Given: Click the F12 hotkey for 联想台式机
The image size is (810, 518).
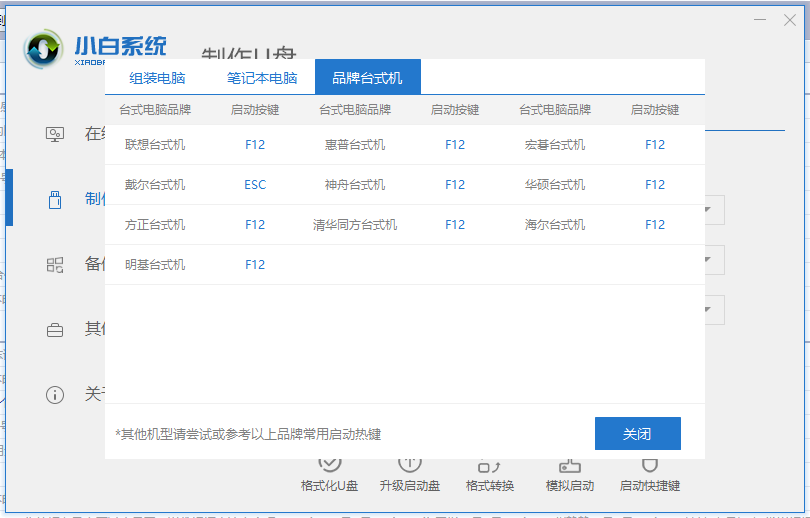Looking at the screenshot, I should tap(255, 145).
